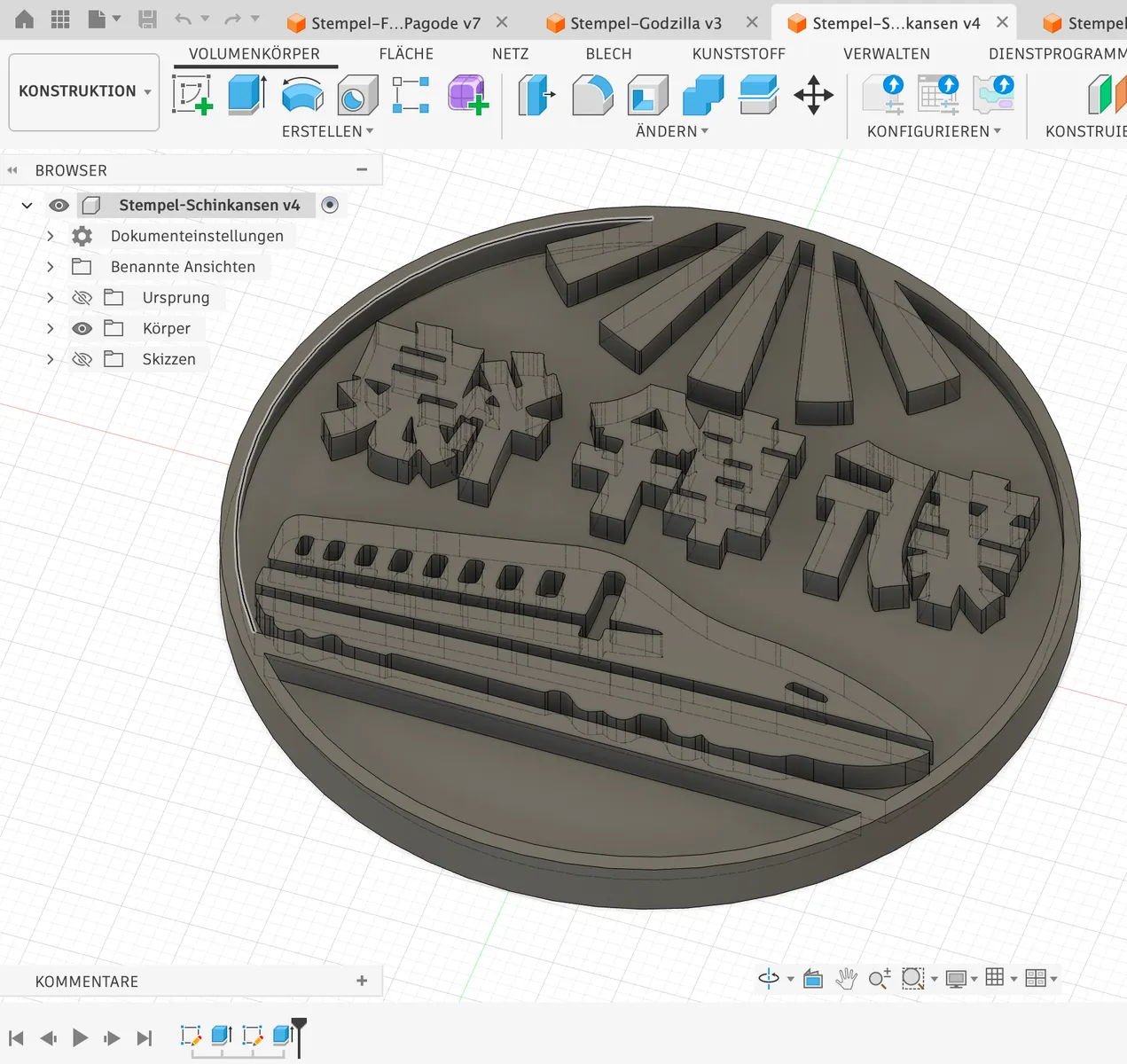The image size is (1127, 1064).
Task: Select the Hole tool
Action: coord(357,95)
